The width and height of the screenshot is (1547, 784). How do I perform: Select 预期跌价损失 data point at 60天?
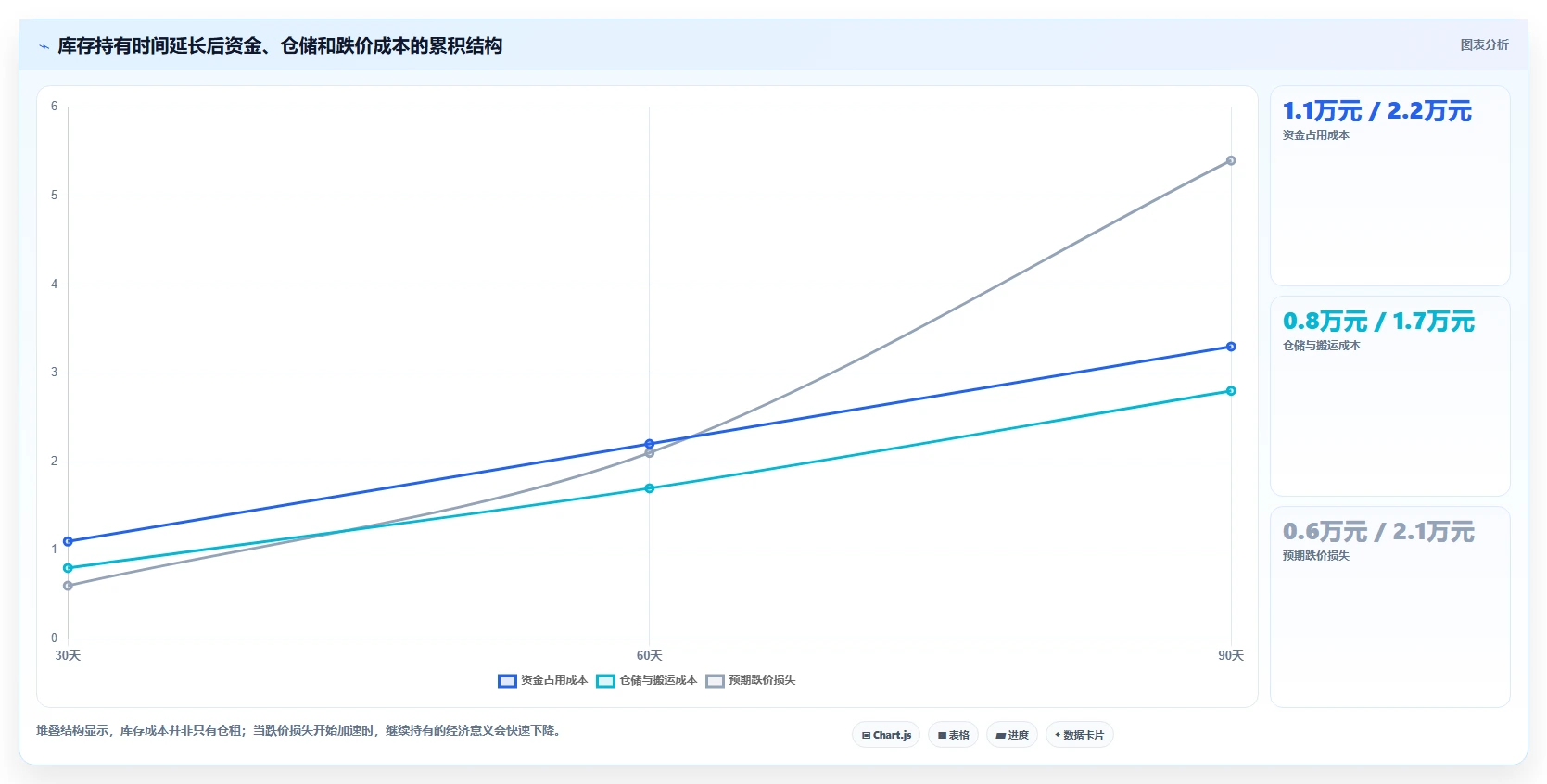coord(649,453)
